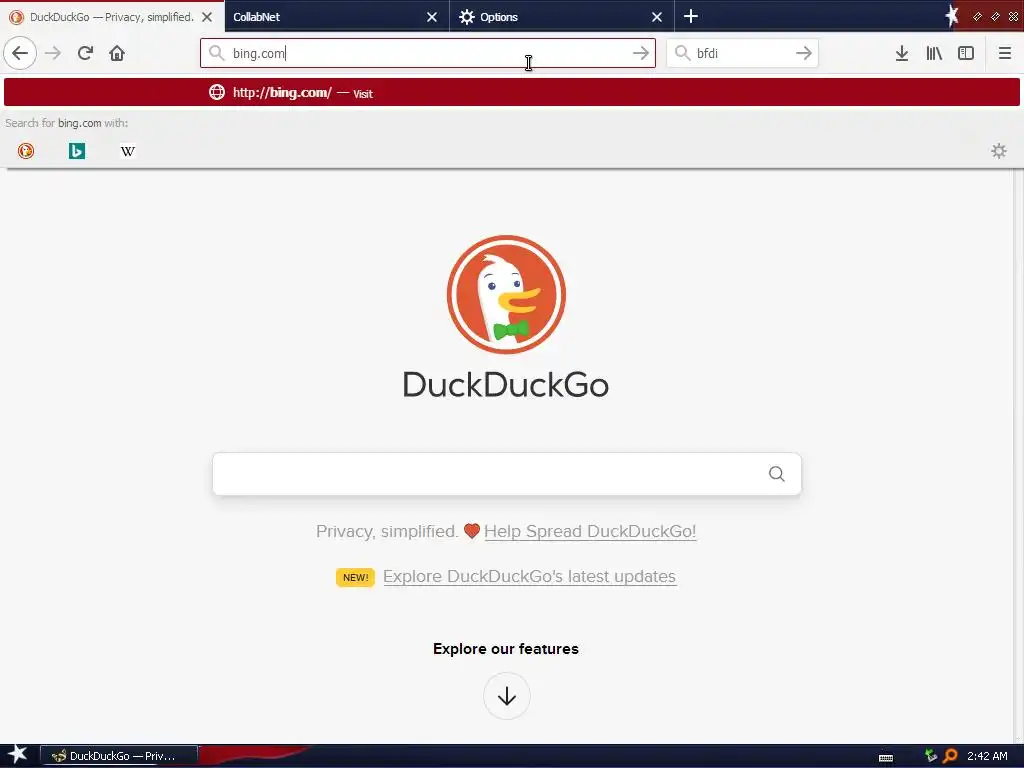Click the globe icon beside http://bing.com/

point(217,92)
